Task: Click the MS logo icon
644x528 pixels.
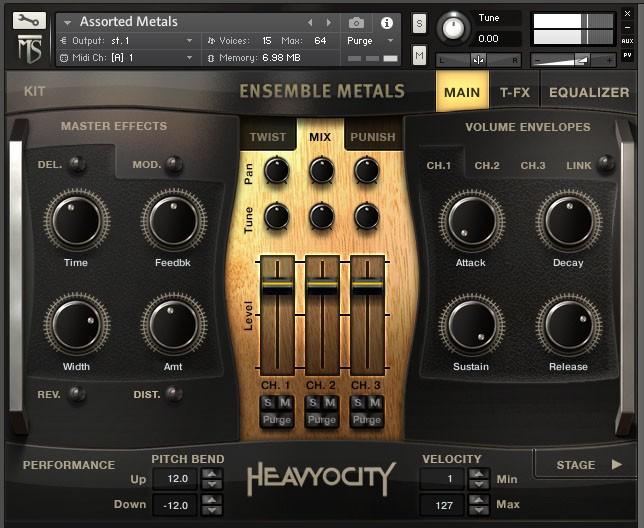Action: pyautogui.click(x=29, y=49)
